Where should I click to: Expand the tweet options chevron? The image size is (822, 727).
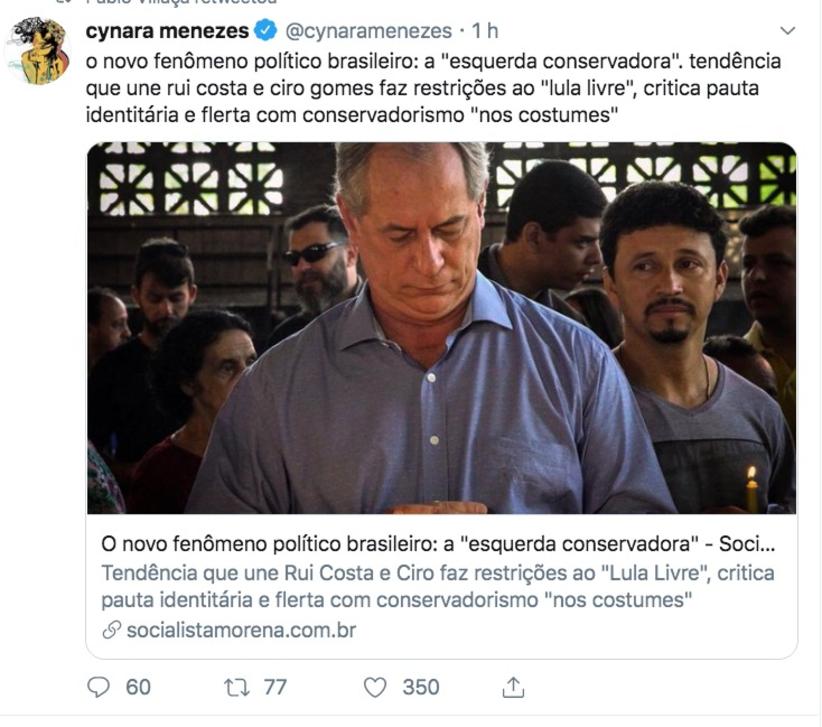pyautogui.click(x=788, y=31)
